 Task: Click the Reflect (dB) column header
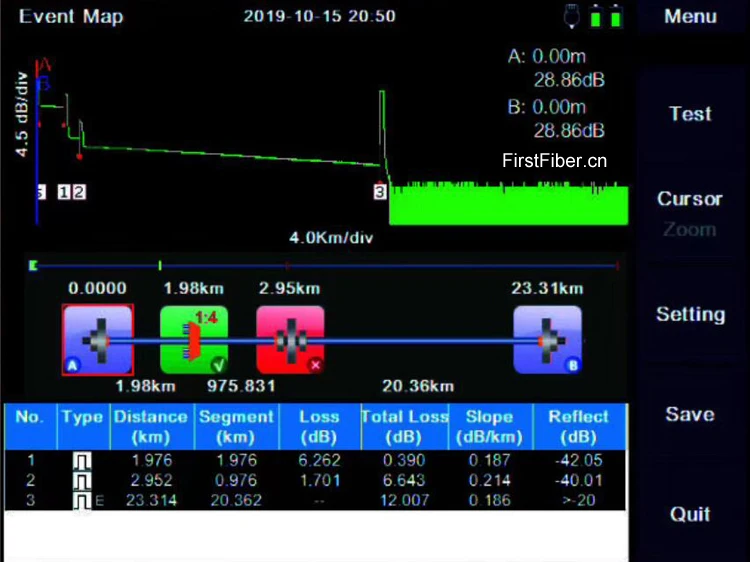577,427
